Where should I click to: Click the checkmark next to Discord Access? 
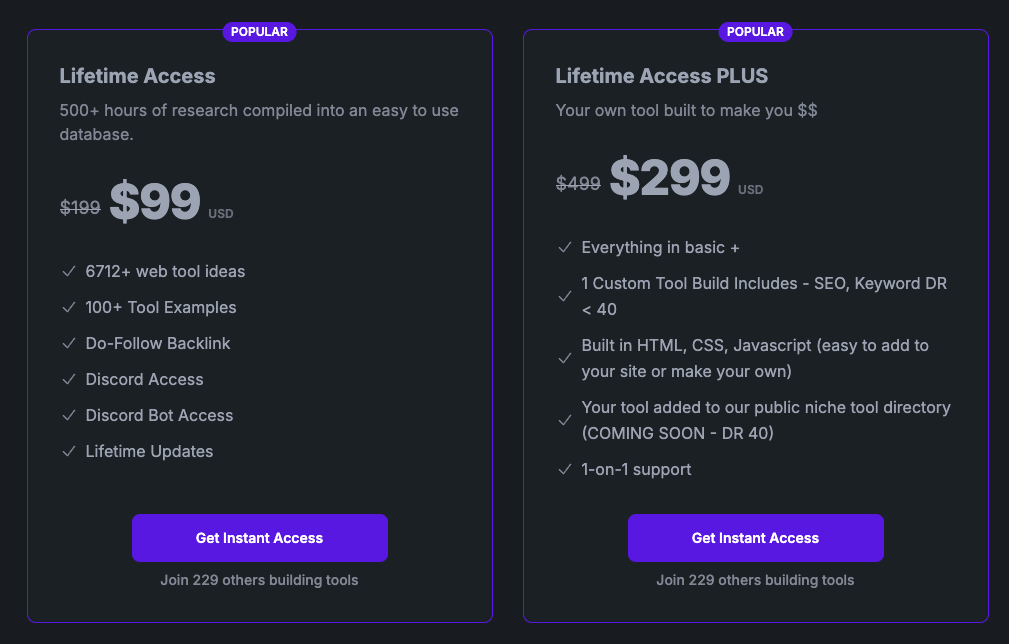pyautogui.click(x=69, y=379)
